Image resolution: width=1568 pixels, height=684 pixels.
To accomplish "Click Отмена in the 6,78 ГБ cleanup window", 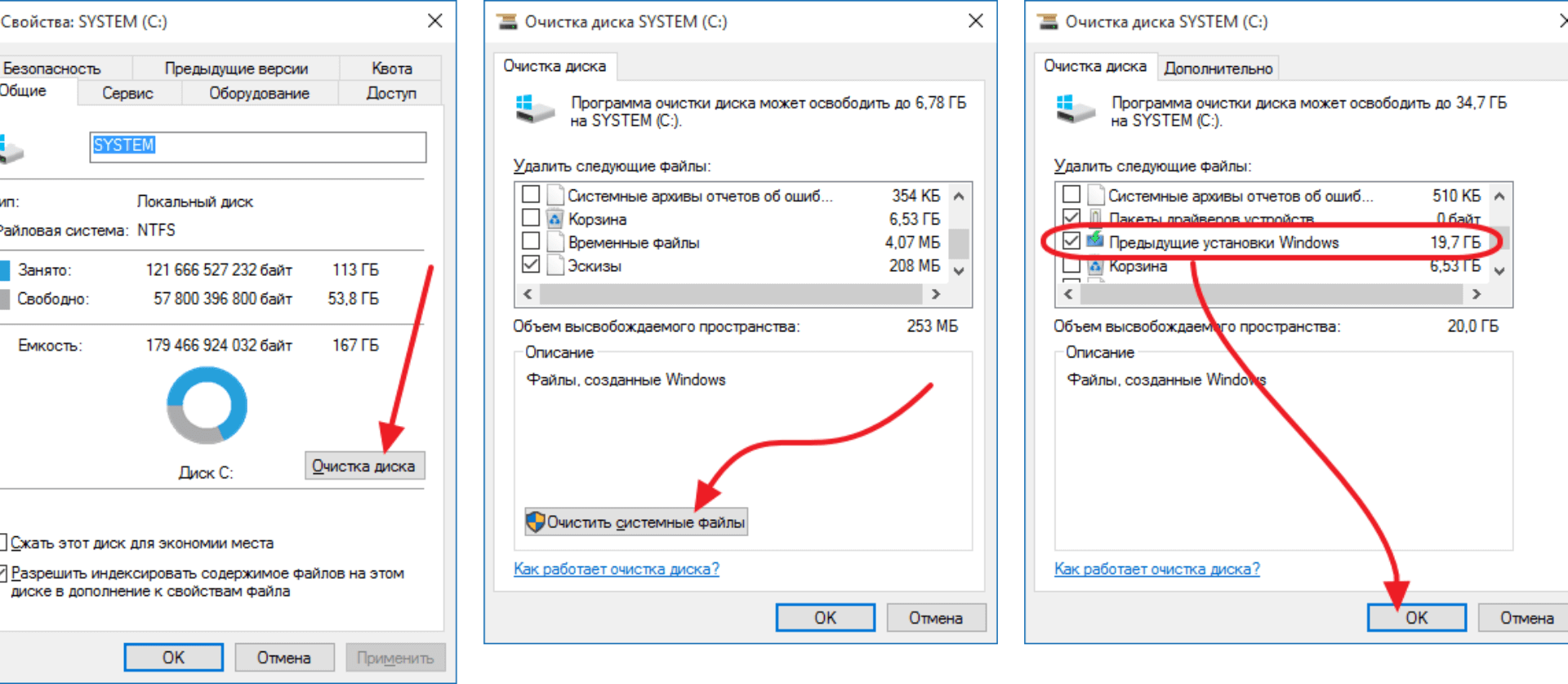I will pyautogui.click(x=936, y=618).
